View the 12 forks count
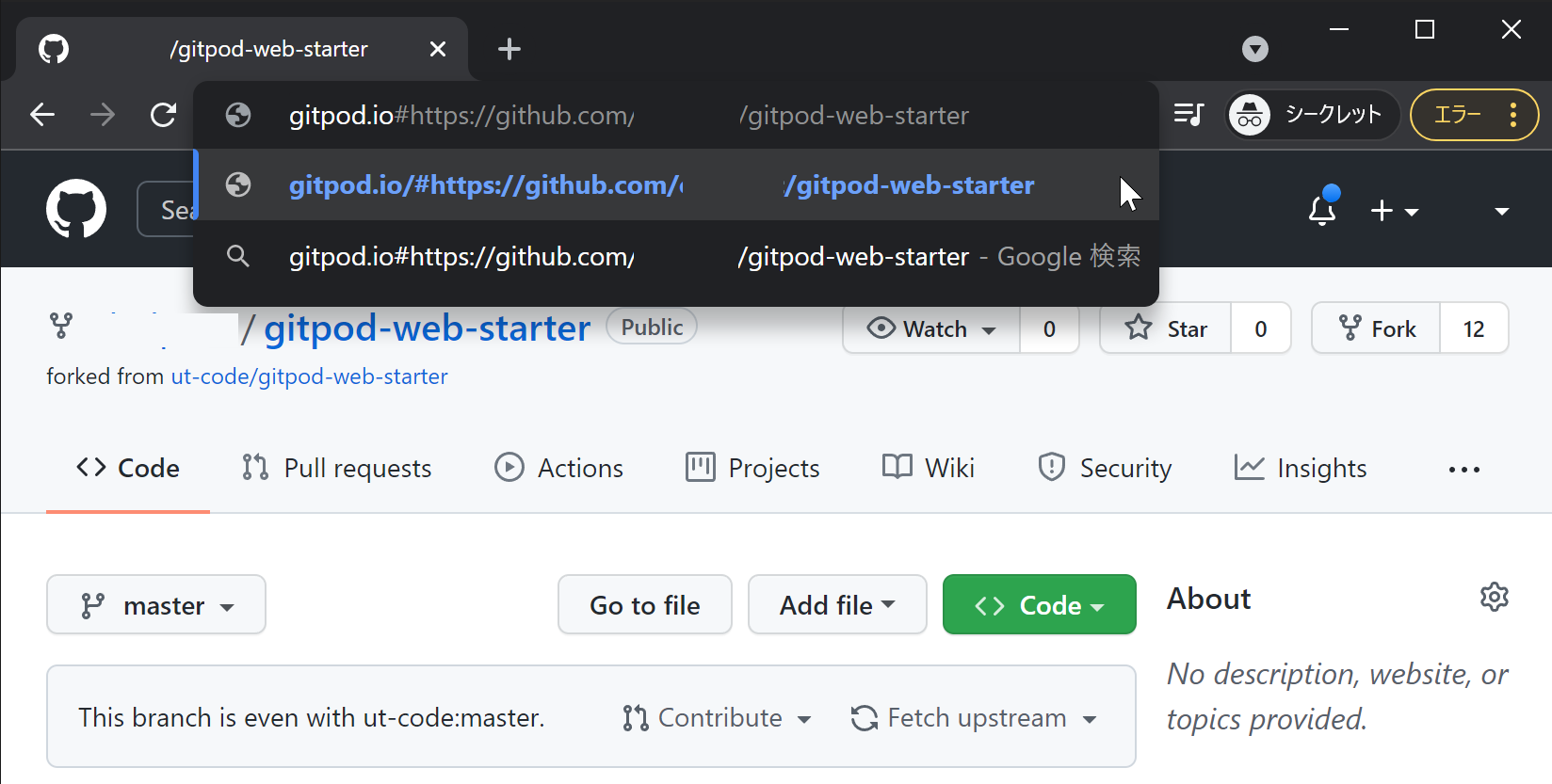Screen dimensions: 1552x784 click(x=1474, y=328)
